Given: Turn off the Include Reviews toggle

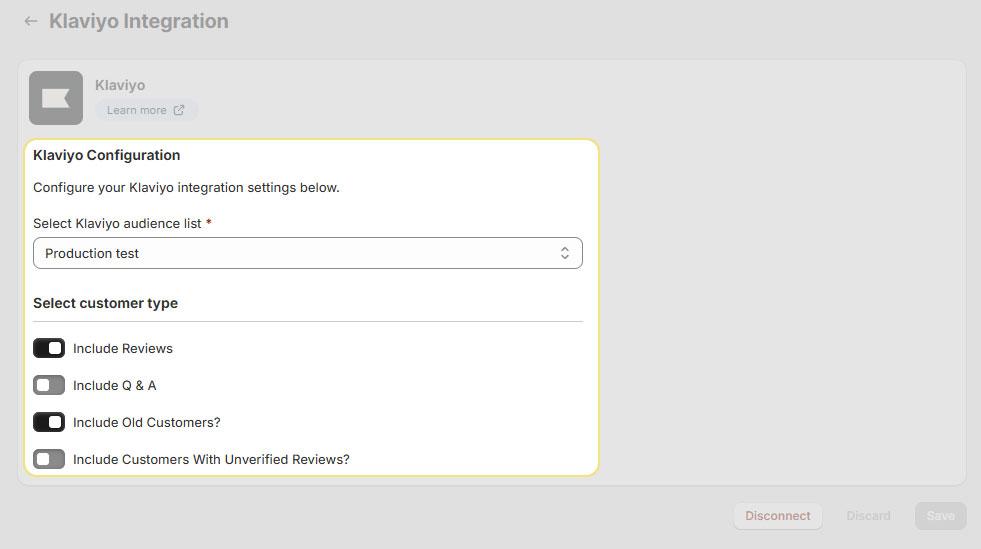Looking at the screenshot, I should pyautogui.click(x=49, y=348).
